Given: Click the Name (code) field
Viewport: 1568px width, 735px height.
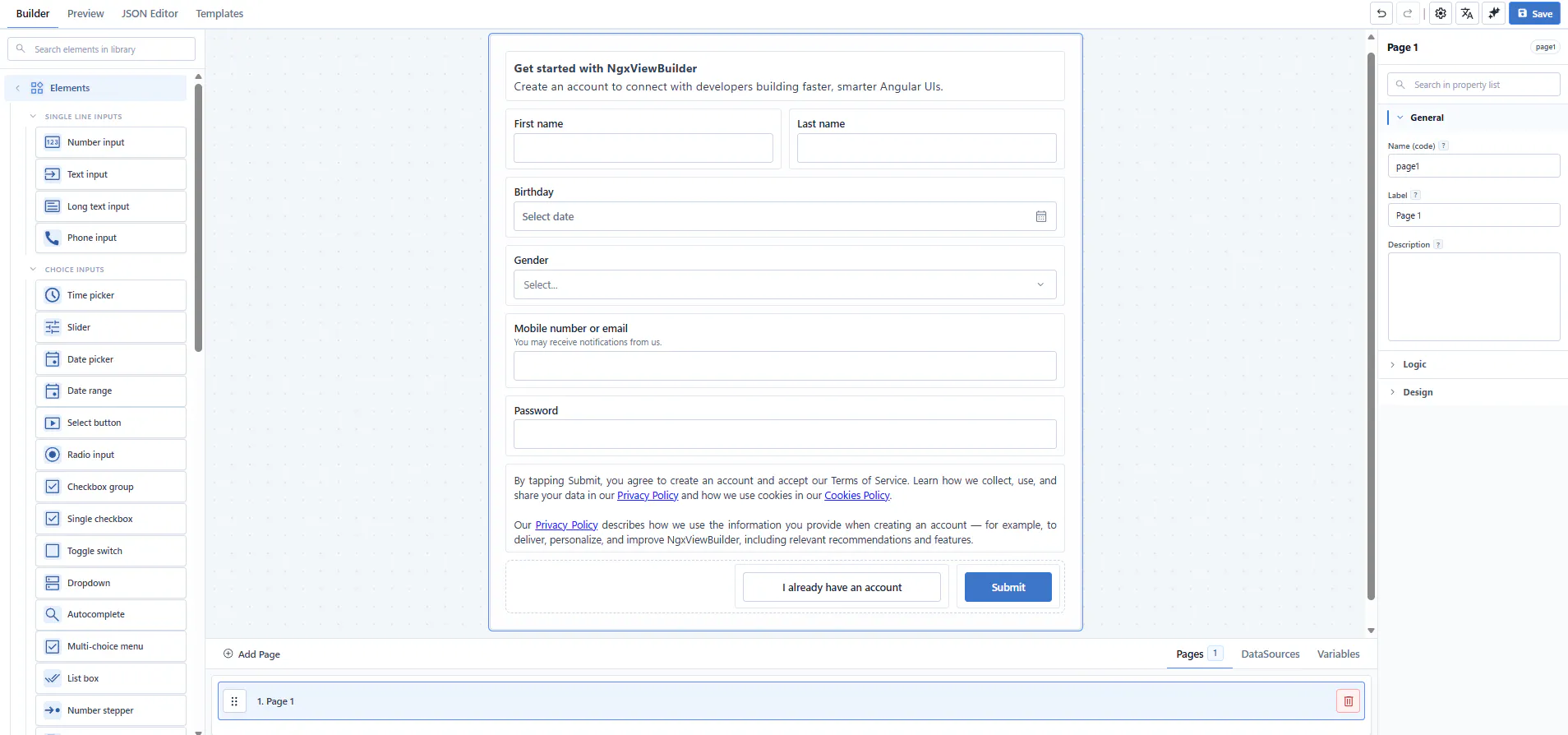Looking at the screenshot, I should [1473, 166].
